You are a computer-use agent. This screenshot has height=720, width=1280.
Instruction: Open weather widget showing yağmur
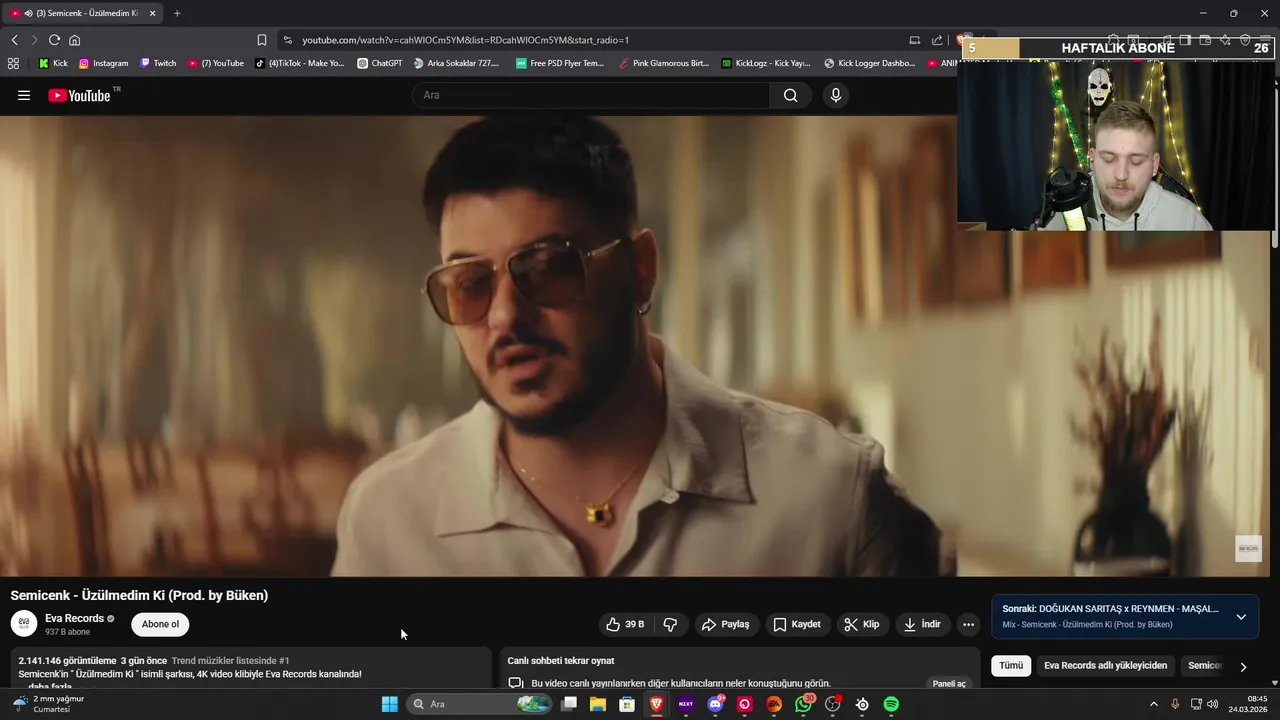point(48,704)
